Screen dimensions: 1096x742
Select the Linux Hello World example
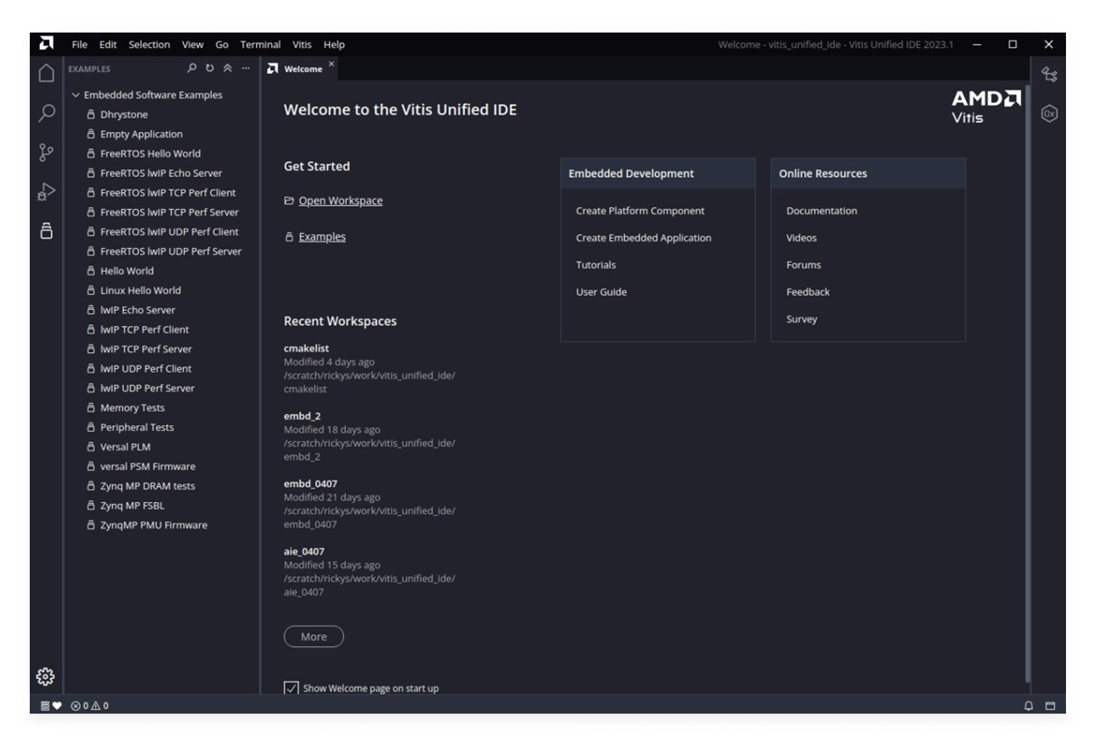click(140, 291)
